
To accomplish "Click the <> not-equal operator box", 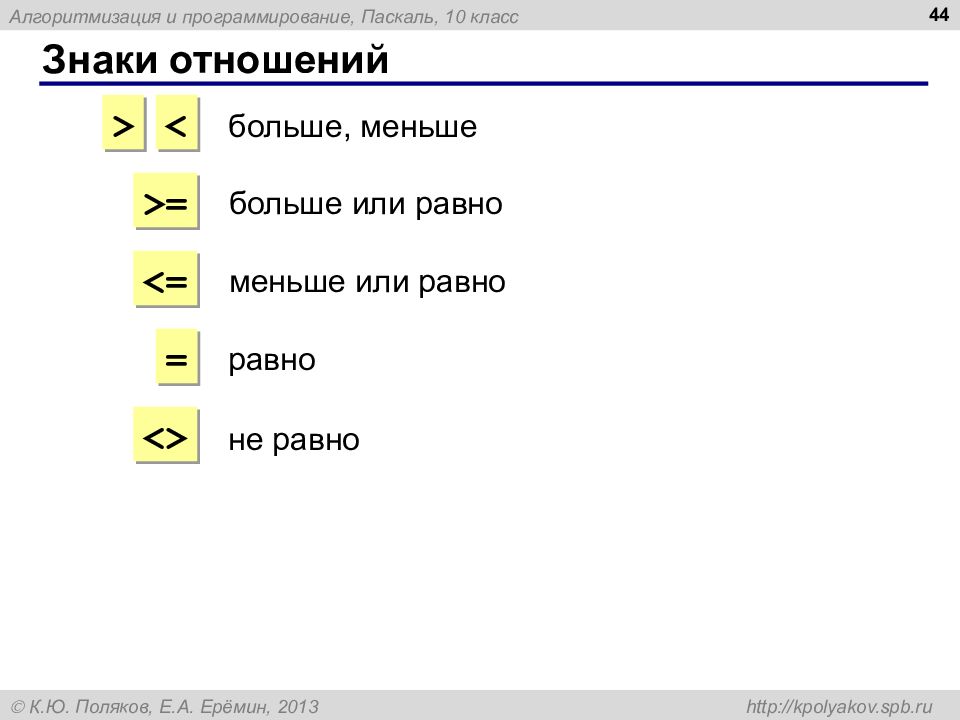I will [167, 435].
